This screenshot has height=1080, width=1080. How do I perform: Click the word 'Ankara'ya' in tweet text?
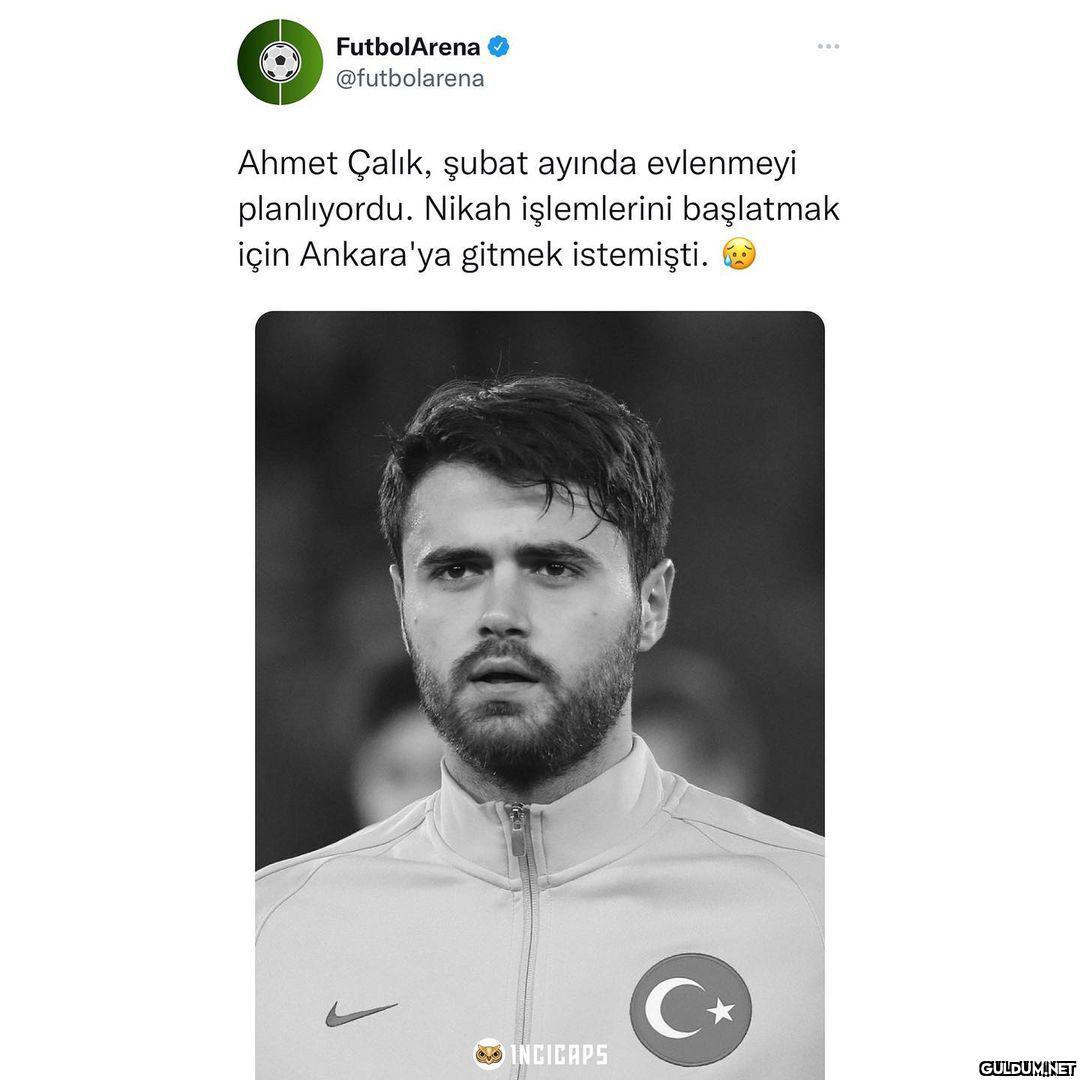[x=375, y=256]
